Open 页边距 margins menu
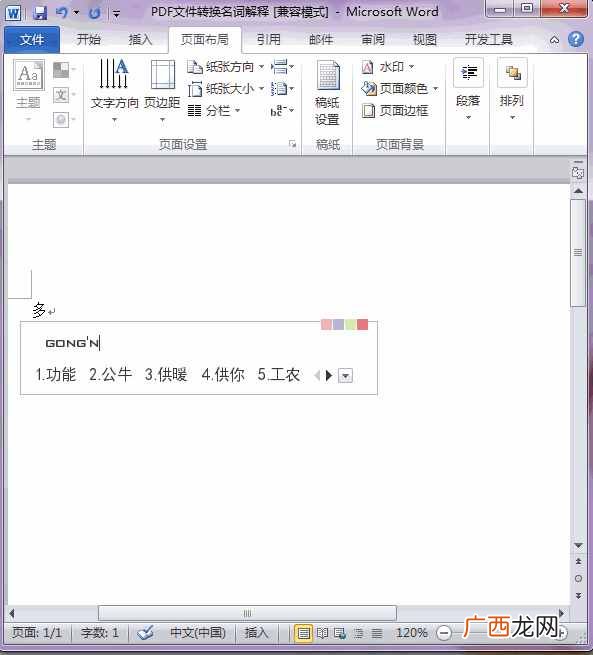 tap(162, 91)
